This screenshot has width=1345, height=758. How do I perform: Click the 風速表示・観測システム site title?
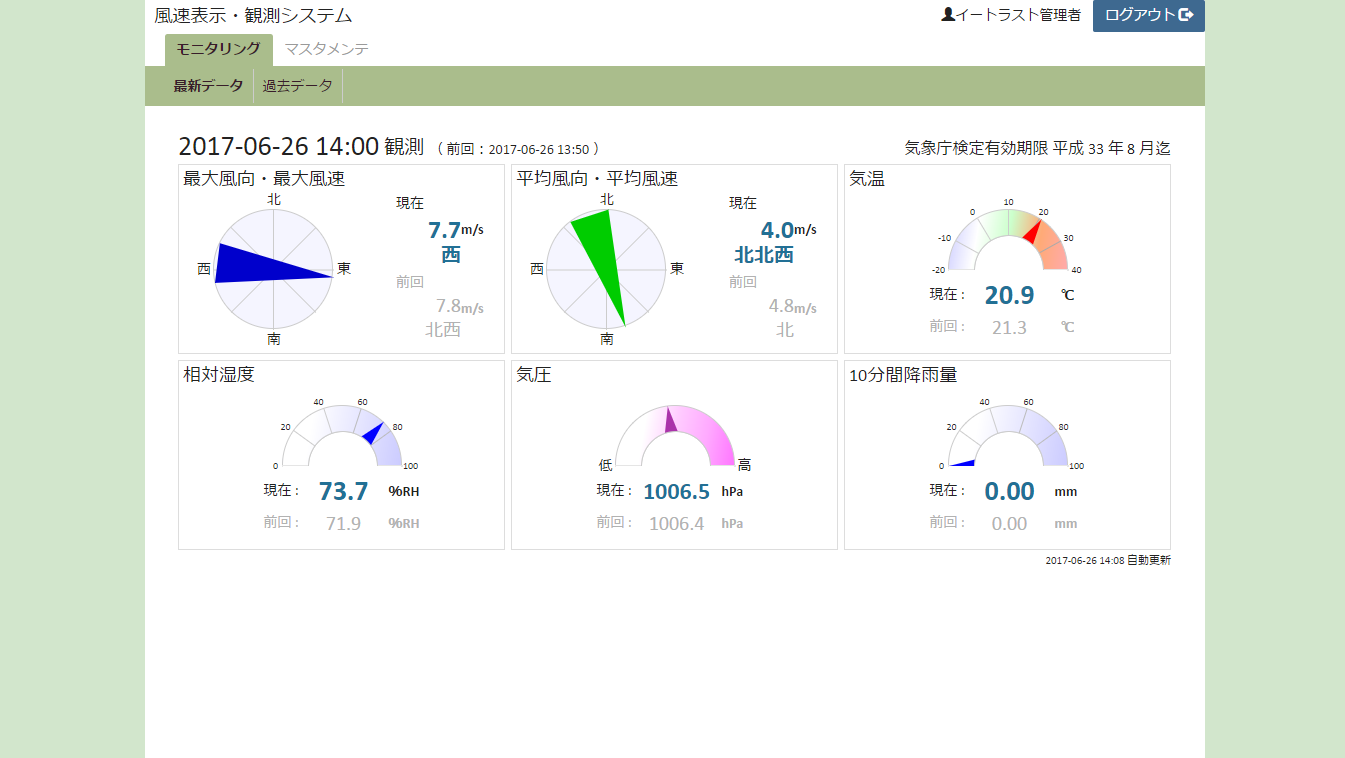point(253,16)
